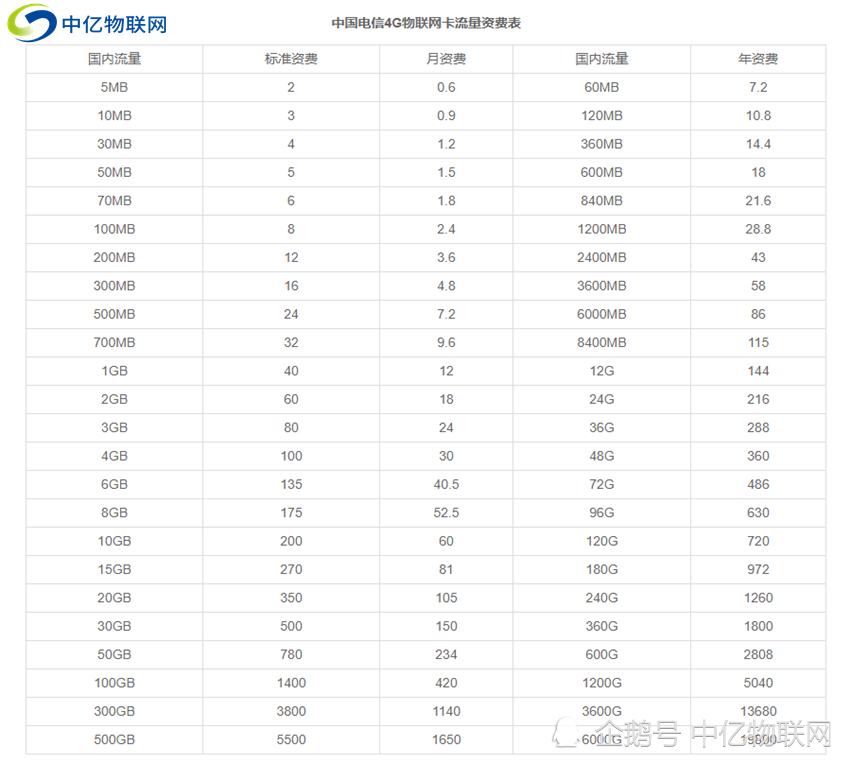Select the 13680 yearly fee value
Screen dimensions: 850x763
(x=758, y=711)
